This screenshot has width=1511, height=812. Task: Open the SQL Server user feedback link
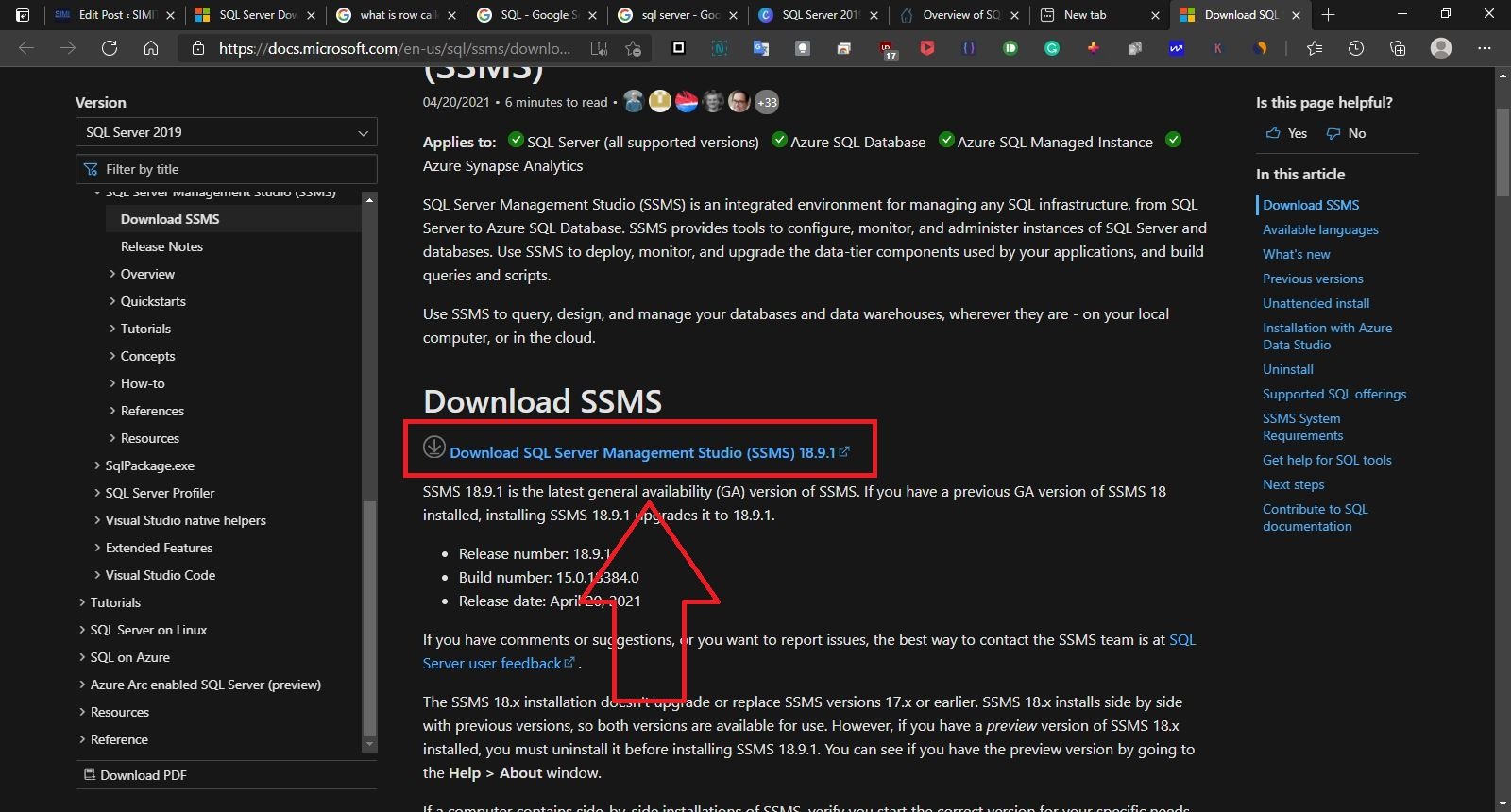pos(809,651)
